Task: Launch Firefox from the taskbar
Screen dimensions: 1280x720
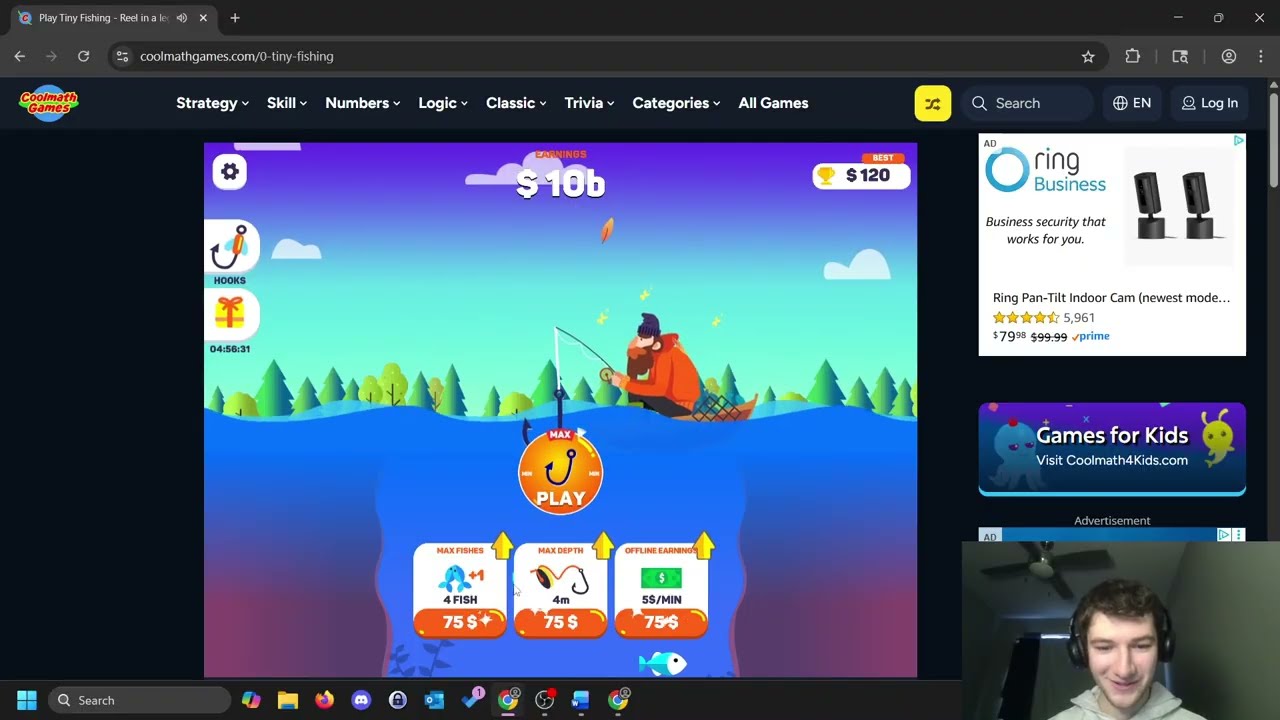Action: [x=324, y=700]
